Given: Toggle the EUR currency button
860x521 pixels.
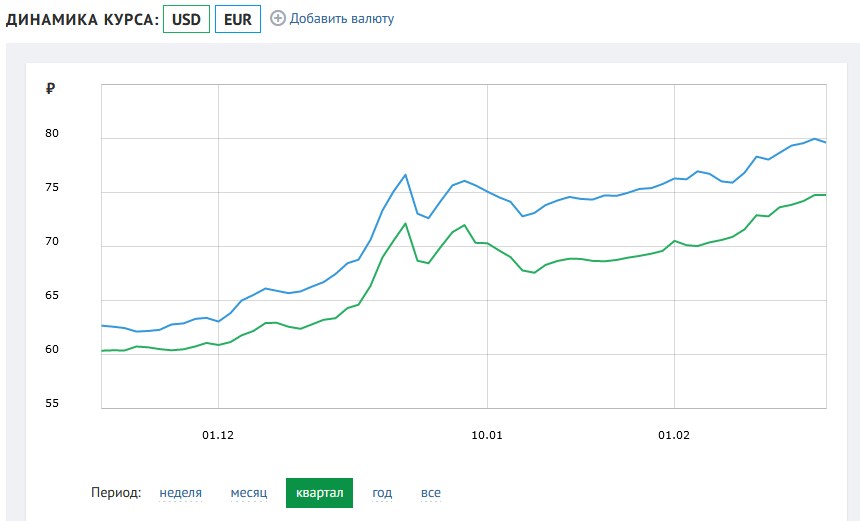Looking at the screenshot, I should tap(238, 19).
